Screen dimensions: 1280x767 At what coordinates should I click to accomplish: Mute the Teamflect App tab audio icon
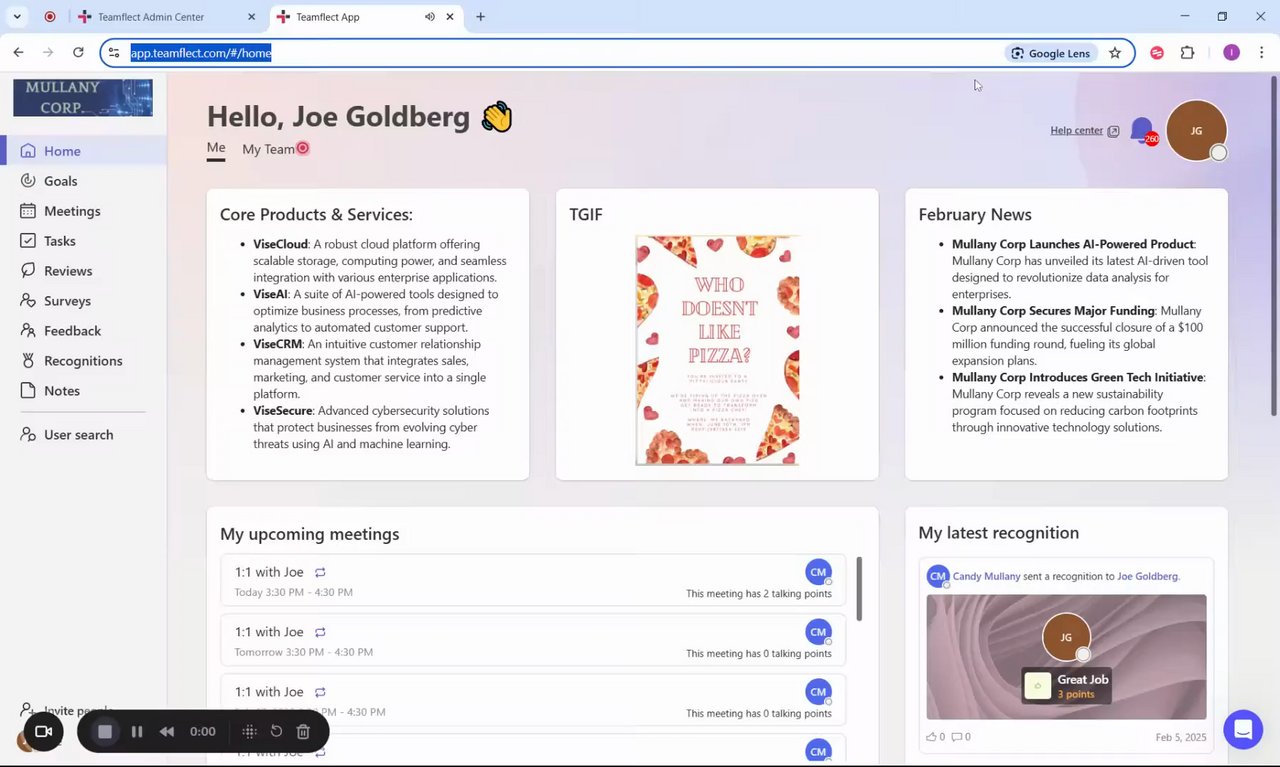pyautogui.click(x=430, y=17)
